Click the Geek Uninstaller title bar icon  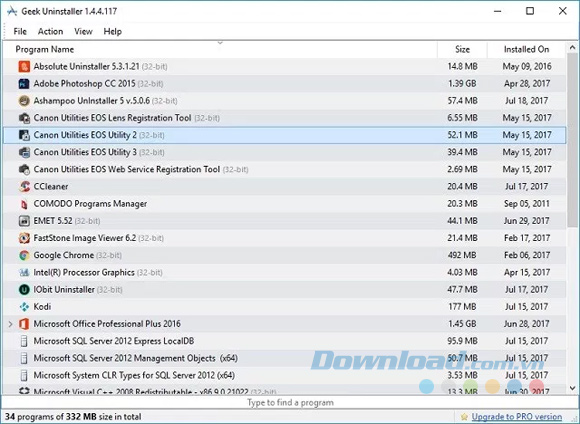12,11
